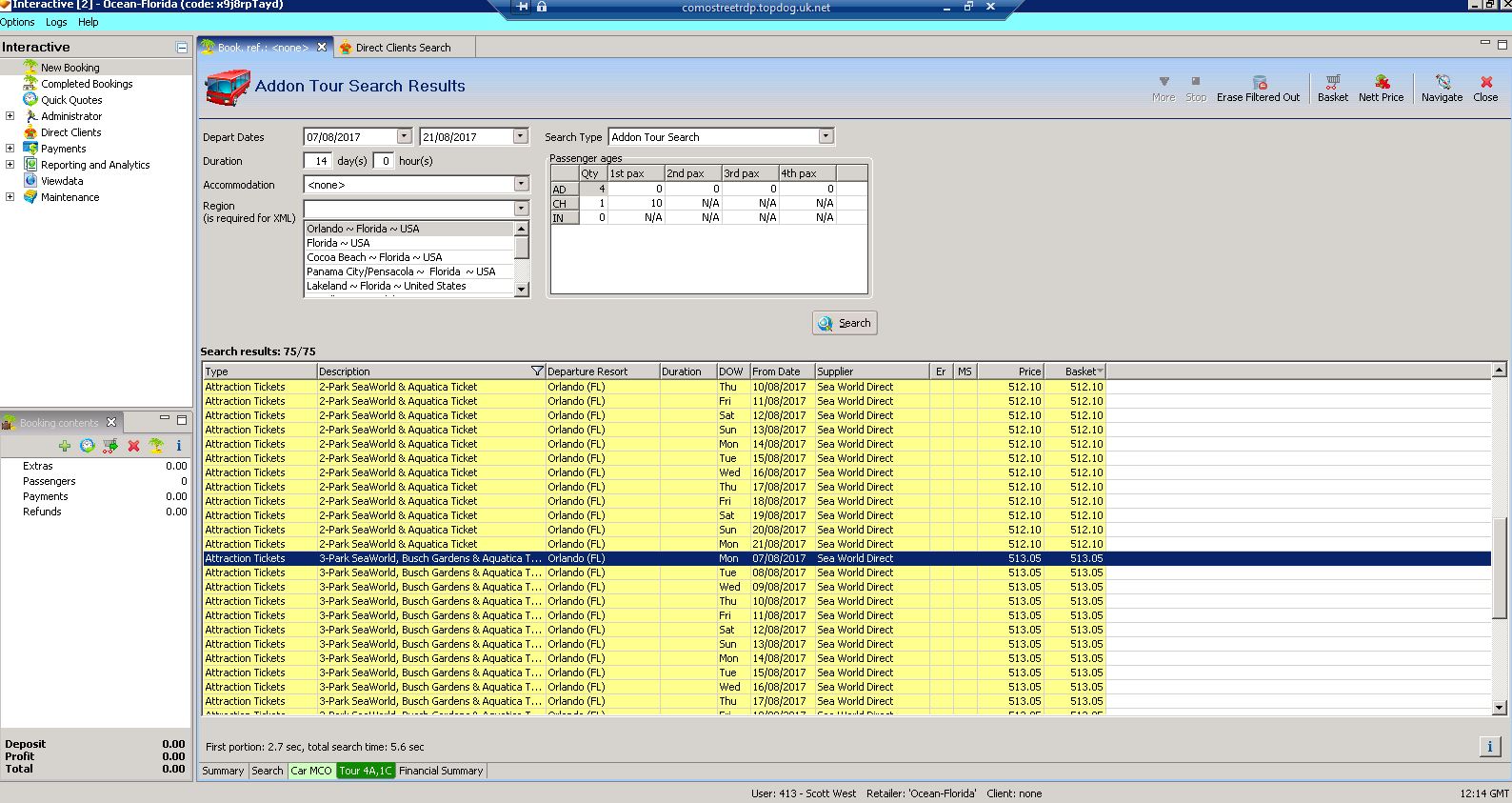Click the lock icon on remote desktop bar
This screenshot has width=1512, height=803.
tap(542, 7)
